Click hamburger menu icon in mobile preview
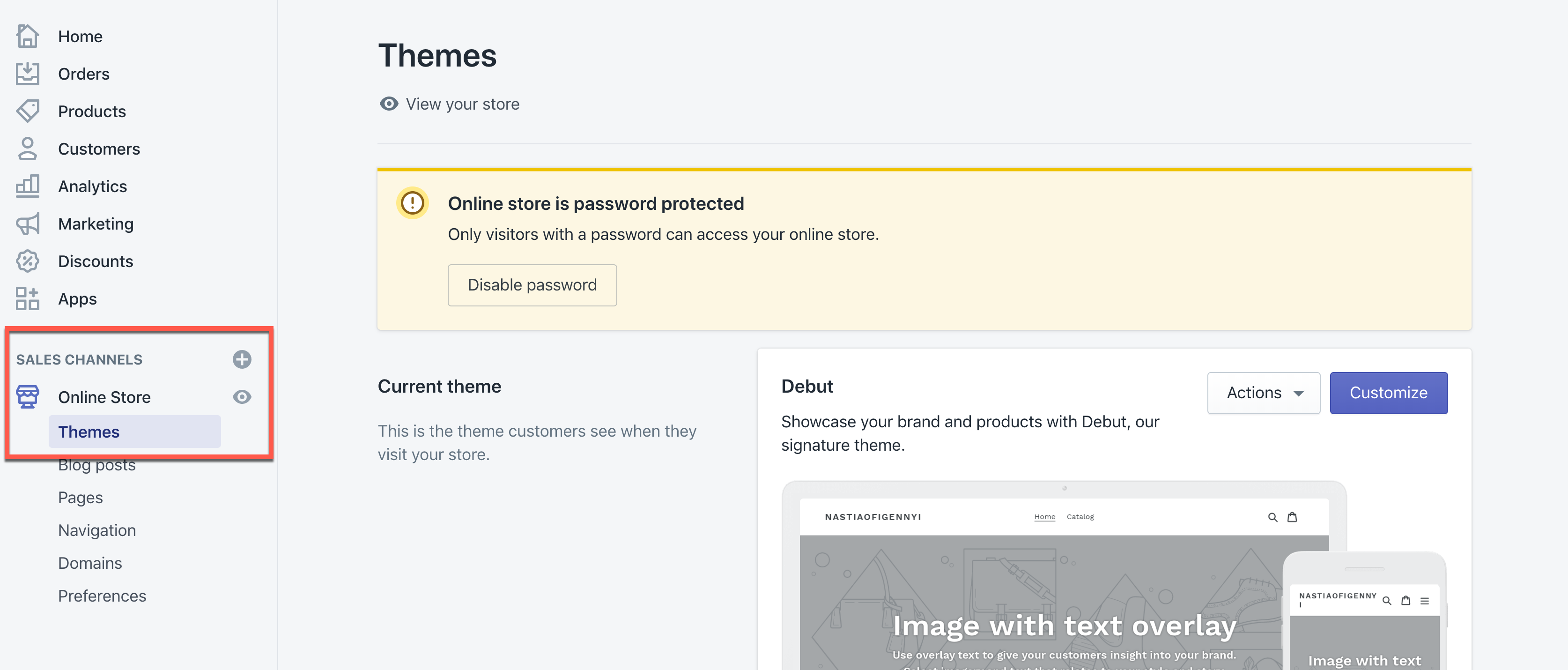The height and width of the screenshot is (670, 1568). click(x=1424, y=601)
